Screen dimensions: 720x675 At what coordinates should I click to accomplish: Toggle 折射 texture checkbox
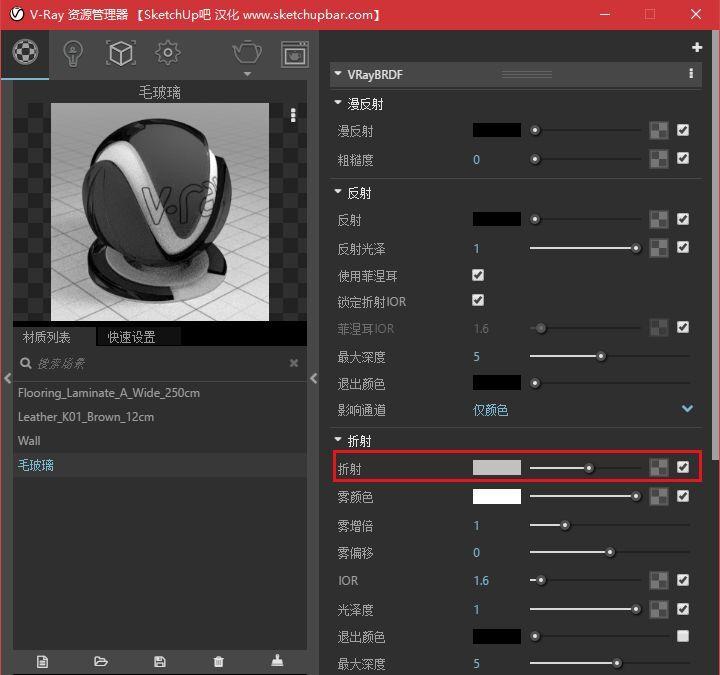pos(683,467)
